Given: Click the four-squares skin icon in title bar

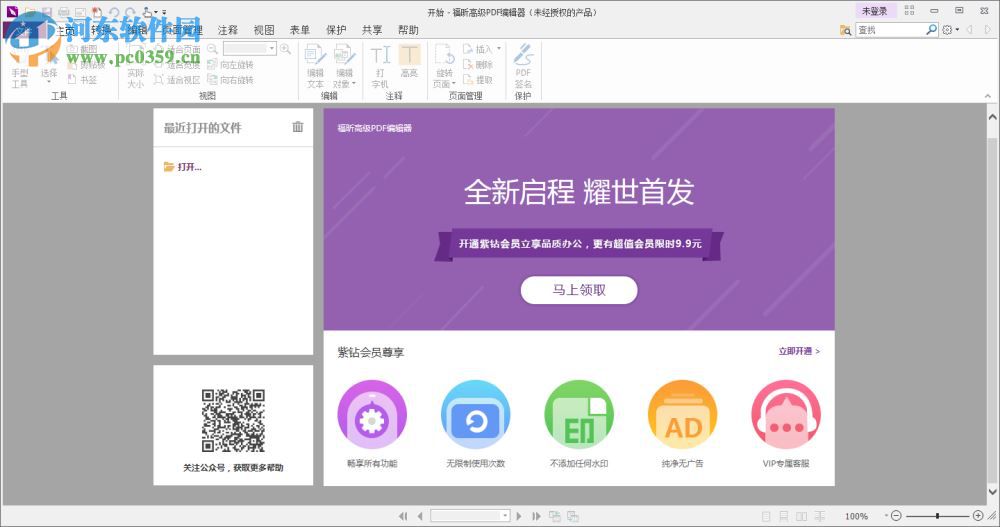Looking at the screenshot, I should click(x=909, y=11).
